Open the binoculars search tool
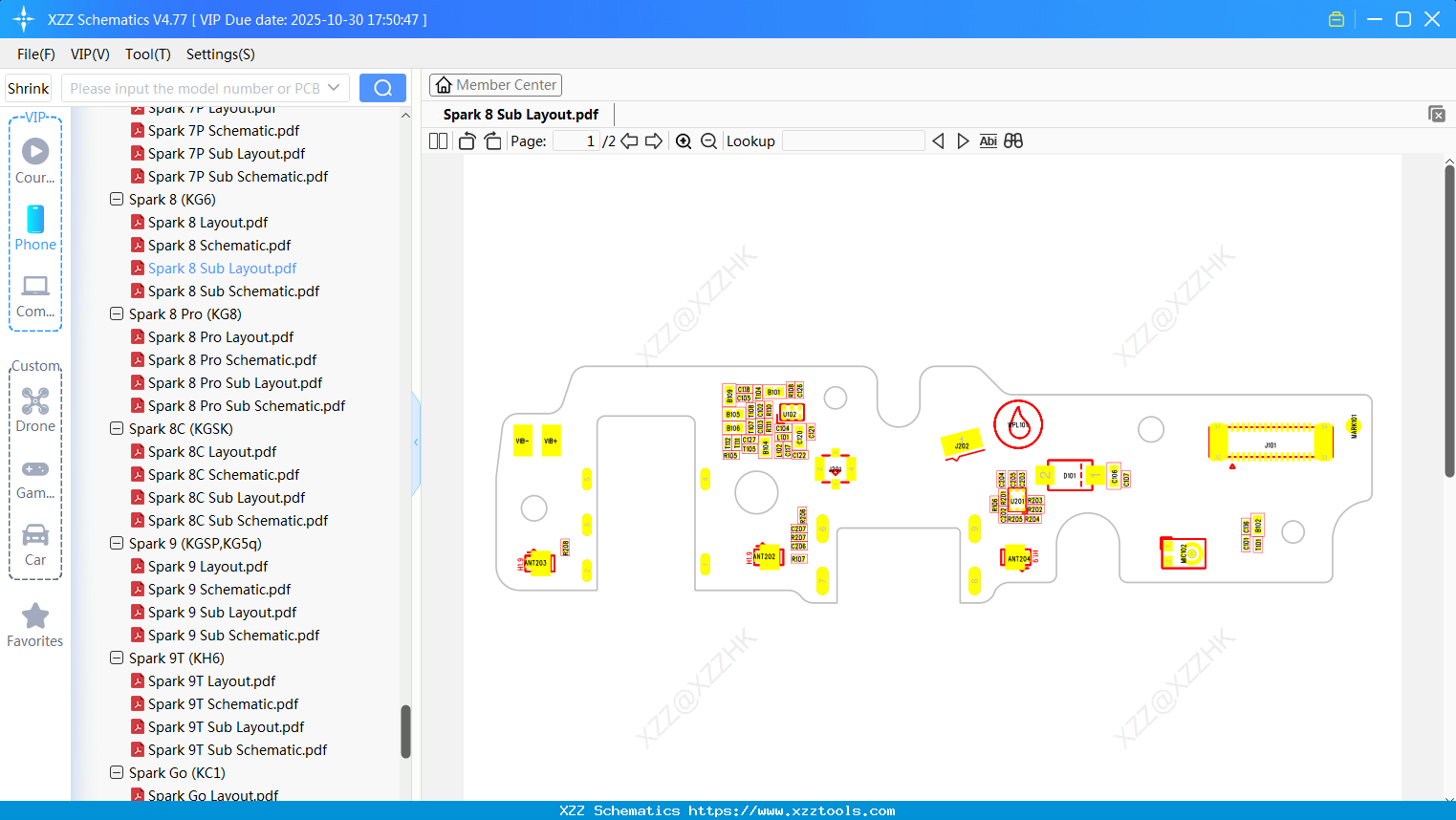Viewport: 1456px width, 820px height. pyautogui.click(x=1013, y=140)
